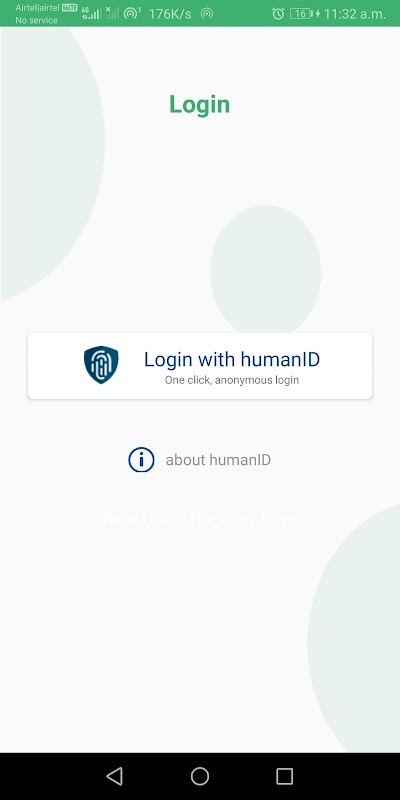Tap the 11:32 a.m. clock

point(355,14)
